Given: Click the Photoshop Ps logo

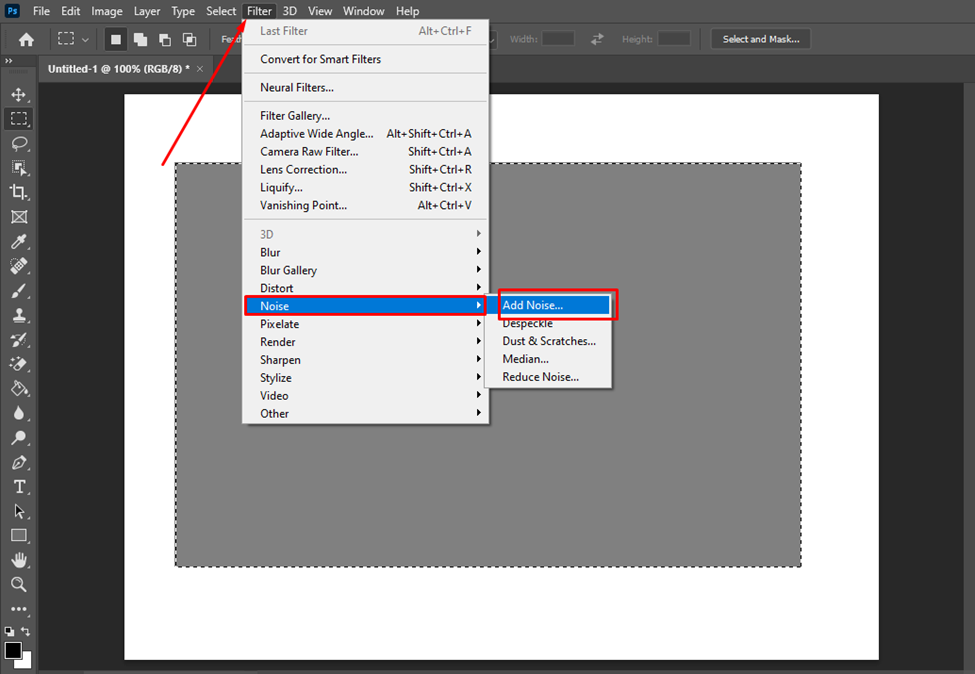Looking at the screenshot, I should click(12, 11).
